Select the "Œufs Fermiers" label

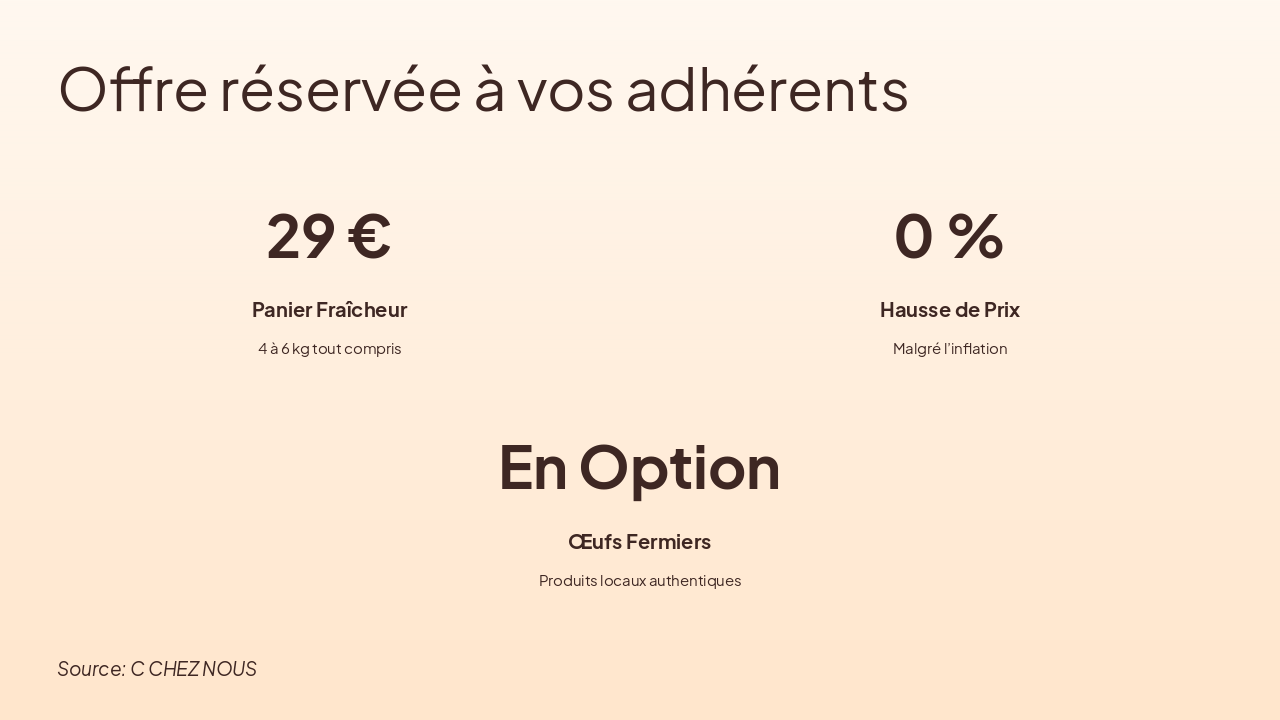coord(639,542)
